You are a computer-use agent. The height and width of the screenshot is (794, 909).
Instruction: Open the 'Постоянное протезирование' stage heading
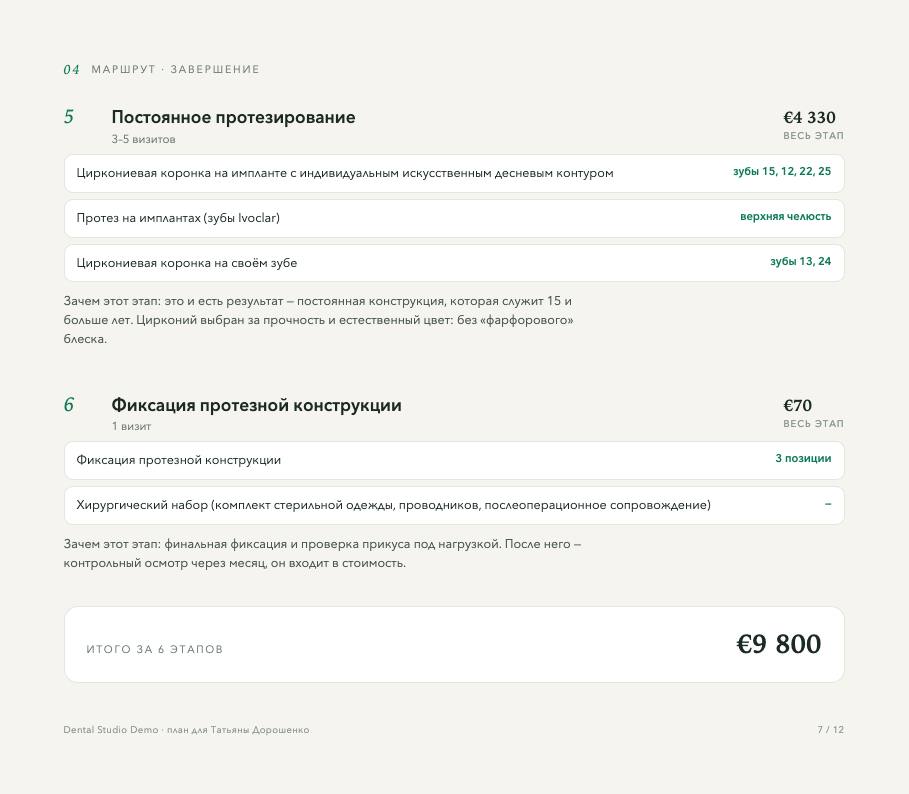233,117
